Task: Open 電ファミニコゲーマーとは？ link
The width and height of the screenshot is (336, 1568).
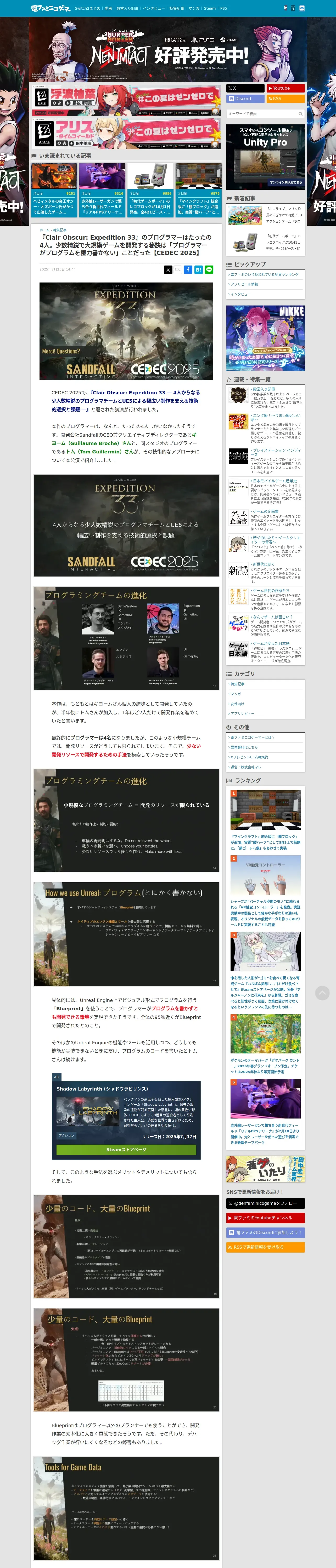Action: point(253,738)
